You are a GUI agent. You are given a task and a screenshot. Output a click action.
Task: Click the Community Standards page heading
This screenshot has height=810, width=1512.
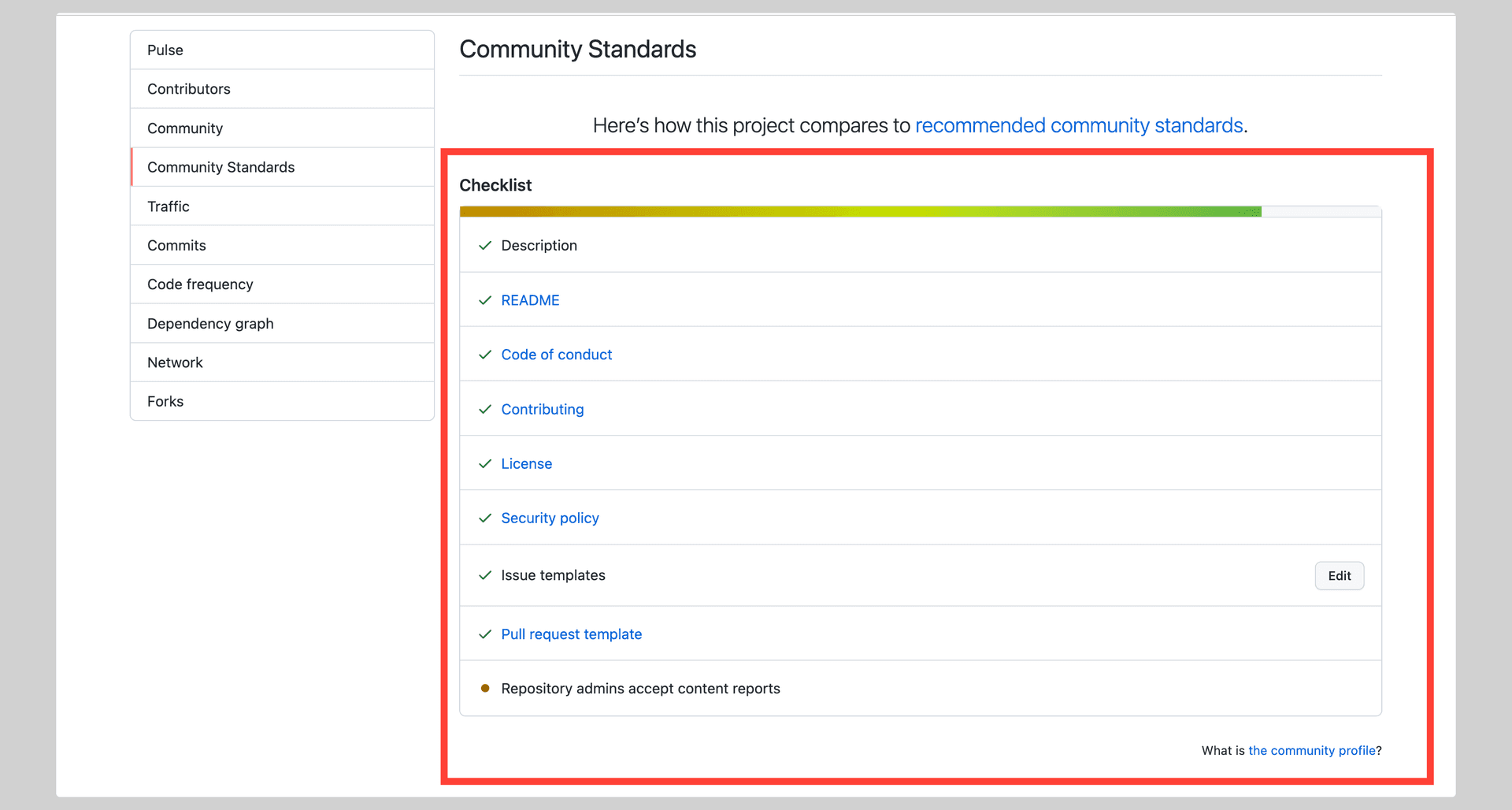click(x=577, y=49)
